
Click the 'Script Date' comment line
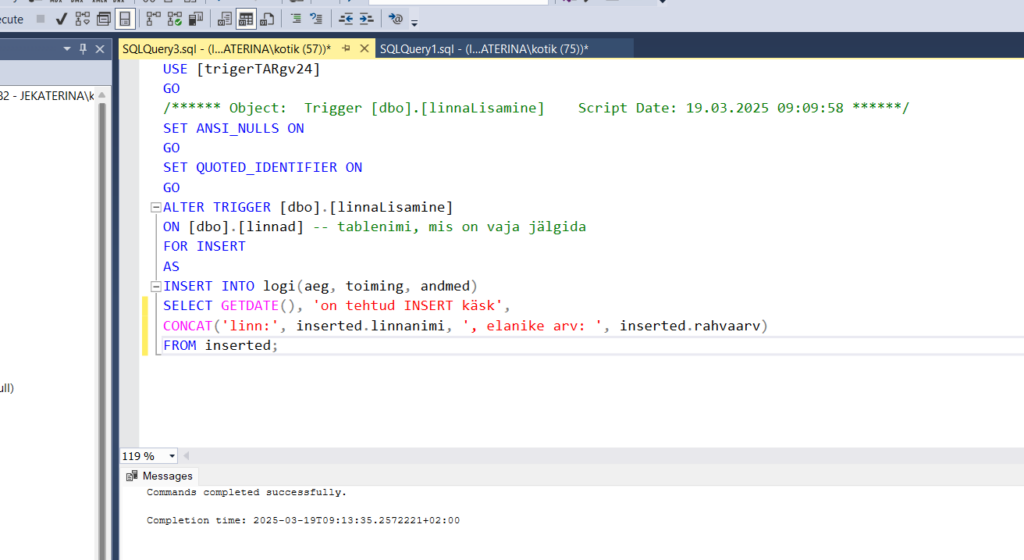(536, 108)
